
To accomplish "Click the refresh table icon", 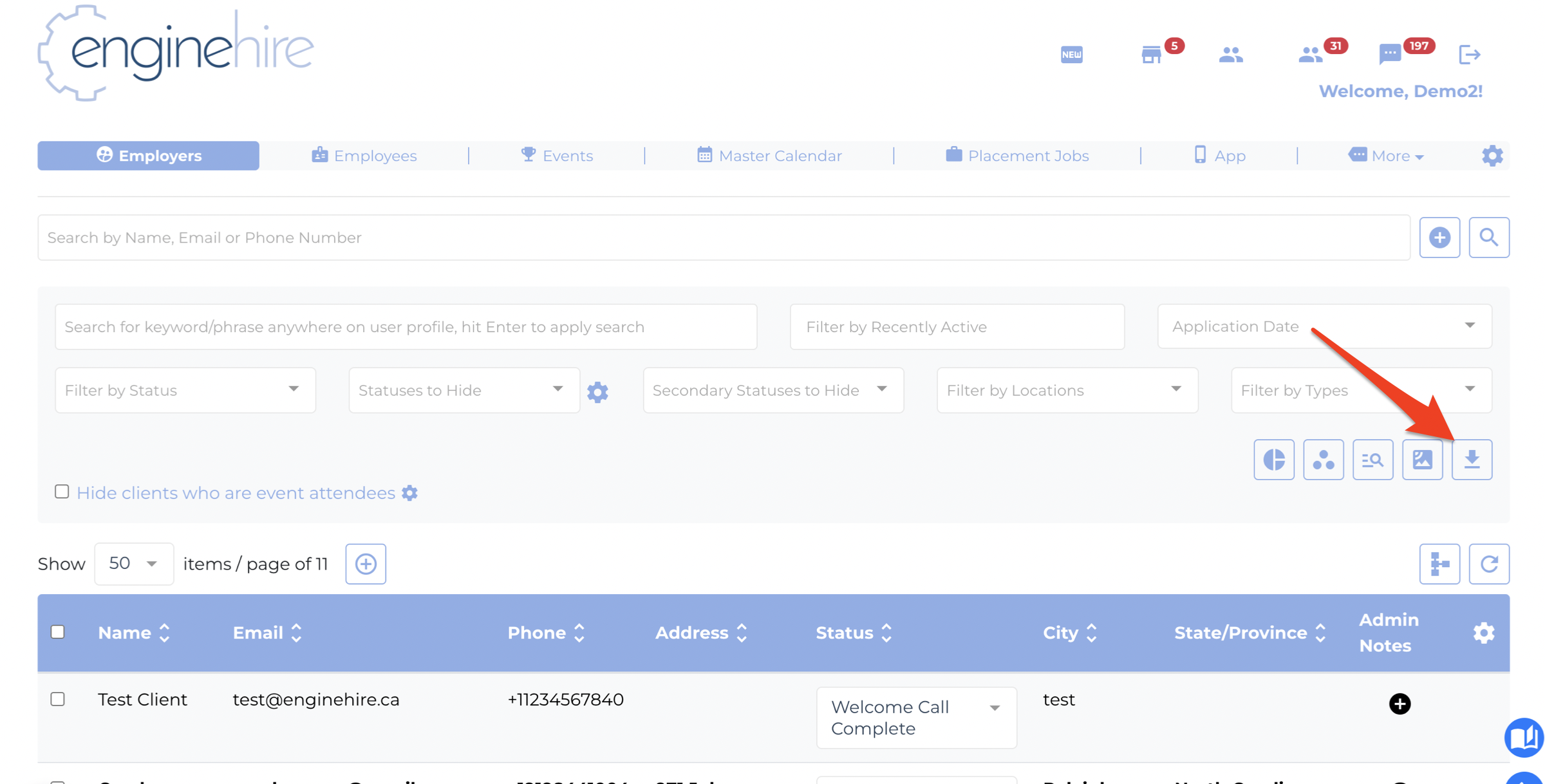I will (x=1489, y=564).
